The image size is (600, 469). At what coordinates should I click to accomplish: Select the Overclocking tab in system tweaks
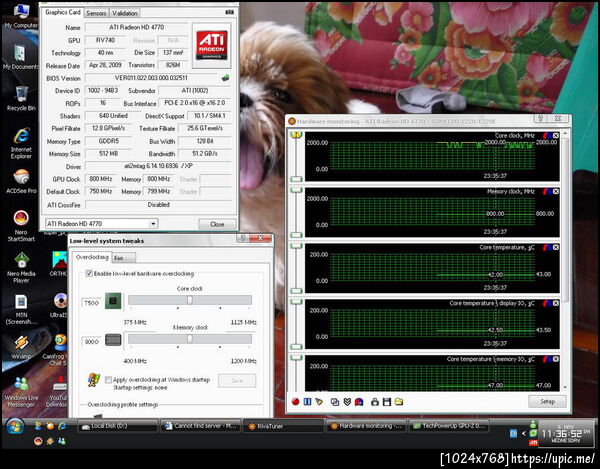[x=92, y=257]
